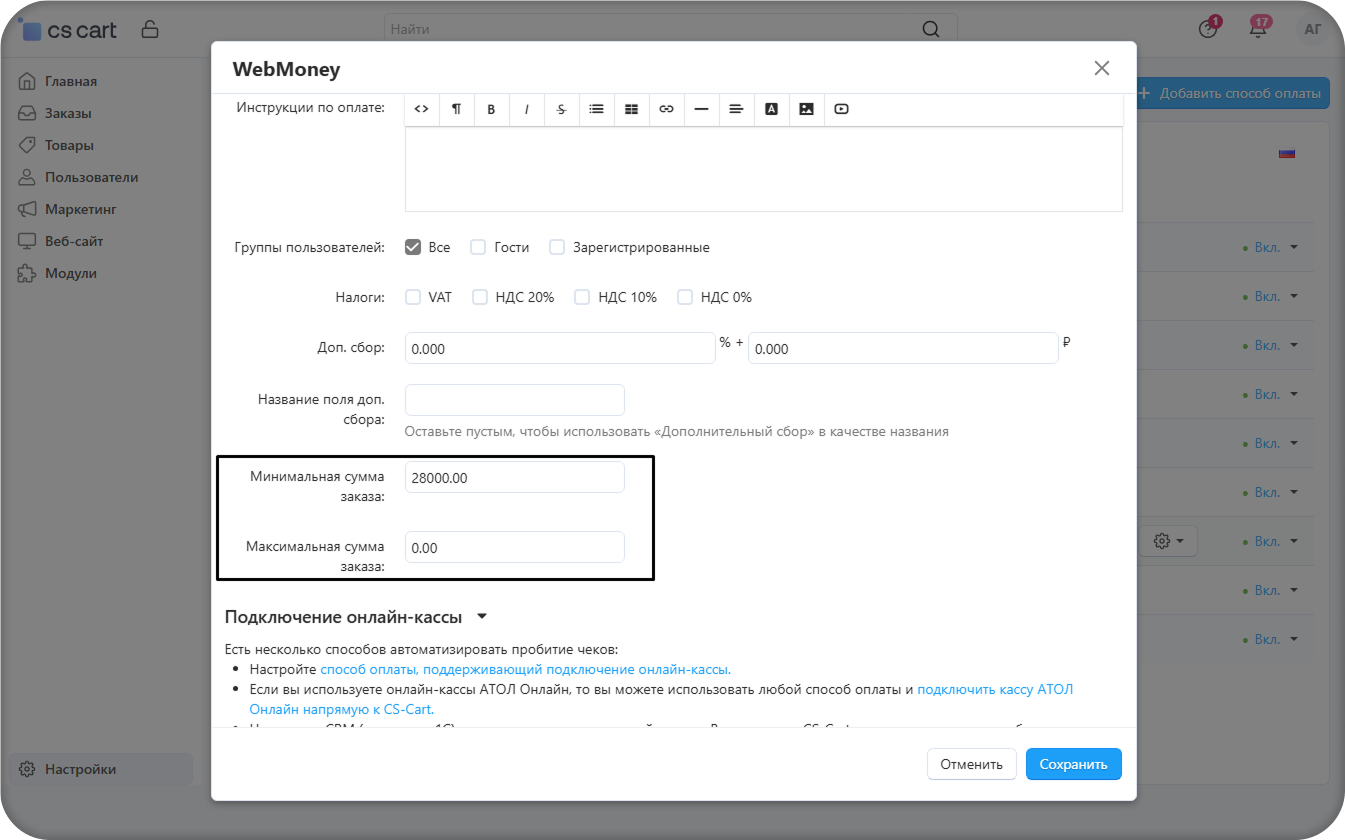This screenshot has width=1345, height=840.
Task: Open Веб-сайт in sidebar
Action: click(74, 241)
